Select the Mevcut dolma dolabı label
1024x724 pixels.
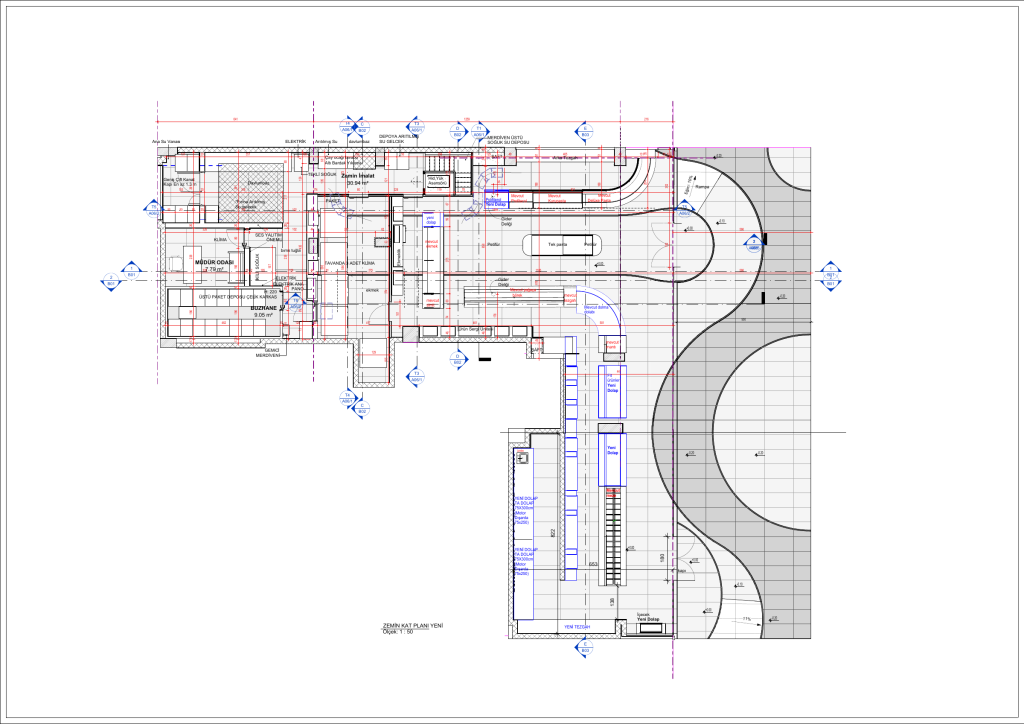click(x=594, y=309)
